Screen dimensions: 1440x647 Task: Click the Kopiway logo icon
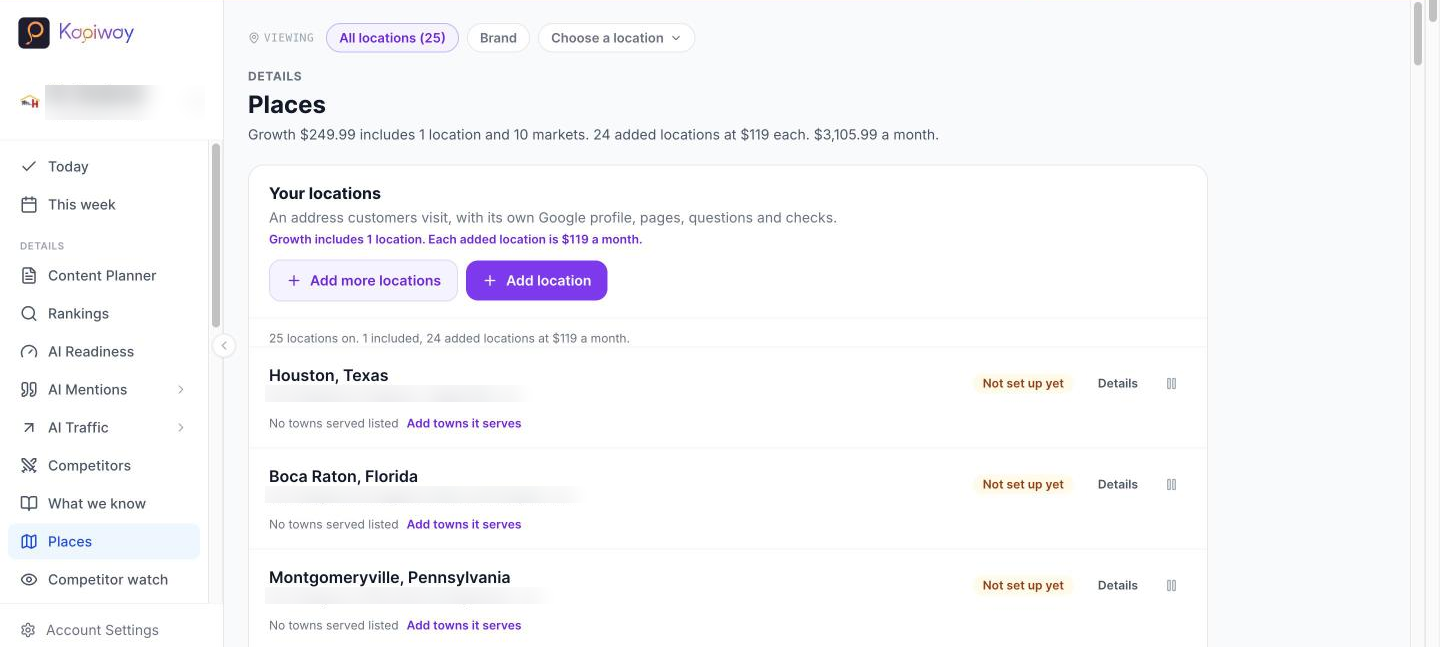tap(34, 33)
